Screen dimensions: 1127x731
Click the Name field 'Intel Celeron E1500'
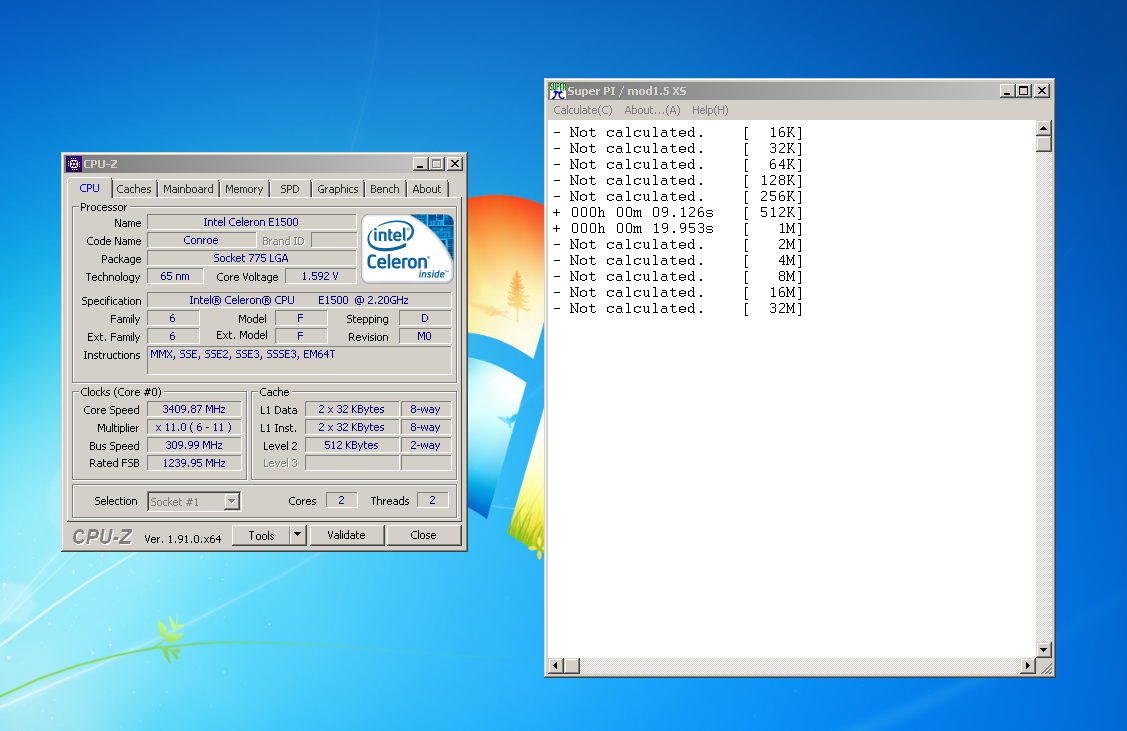[251, 222]
